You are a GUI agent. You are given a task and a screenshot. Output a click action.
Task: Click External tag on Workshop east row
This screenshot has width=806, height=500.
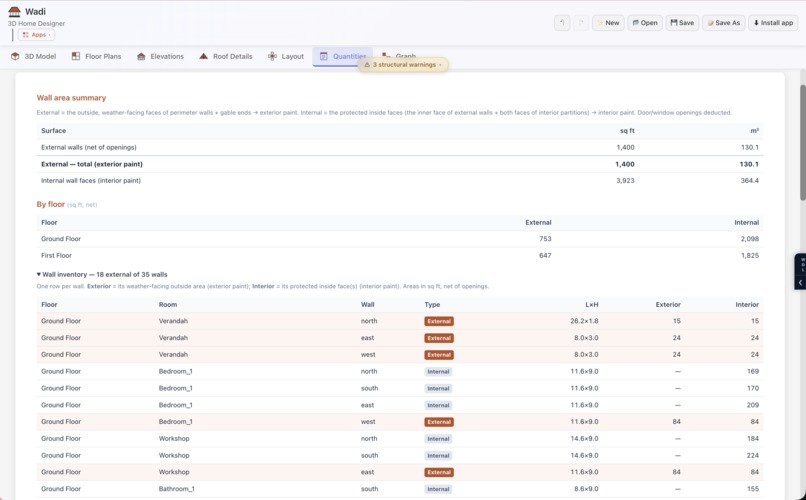(439, 472)
